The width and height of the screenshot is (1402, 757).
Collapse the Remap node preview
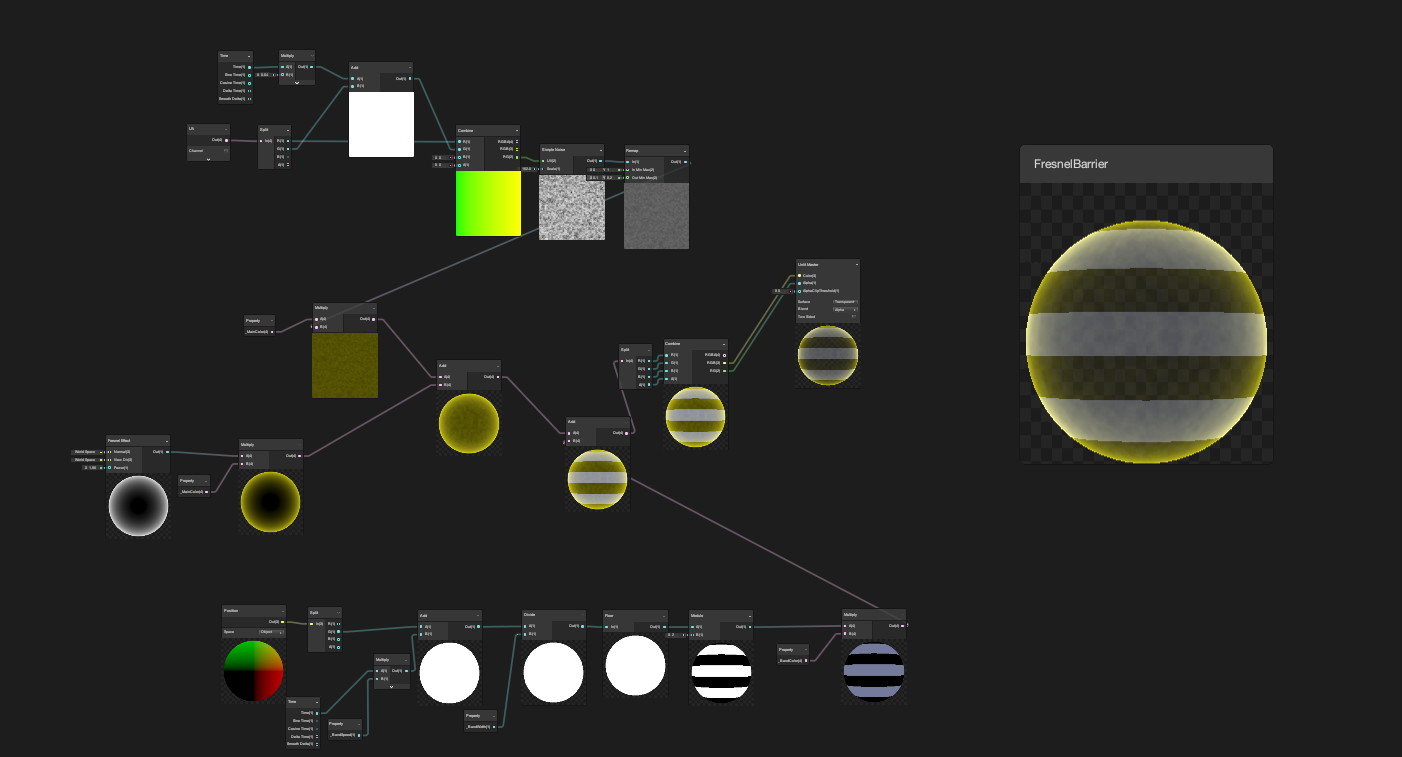pyautogui.click(x=685, y=151)
